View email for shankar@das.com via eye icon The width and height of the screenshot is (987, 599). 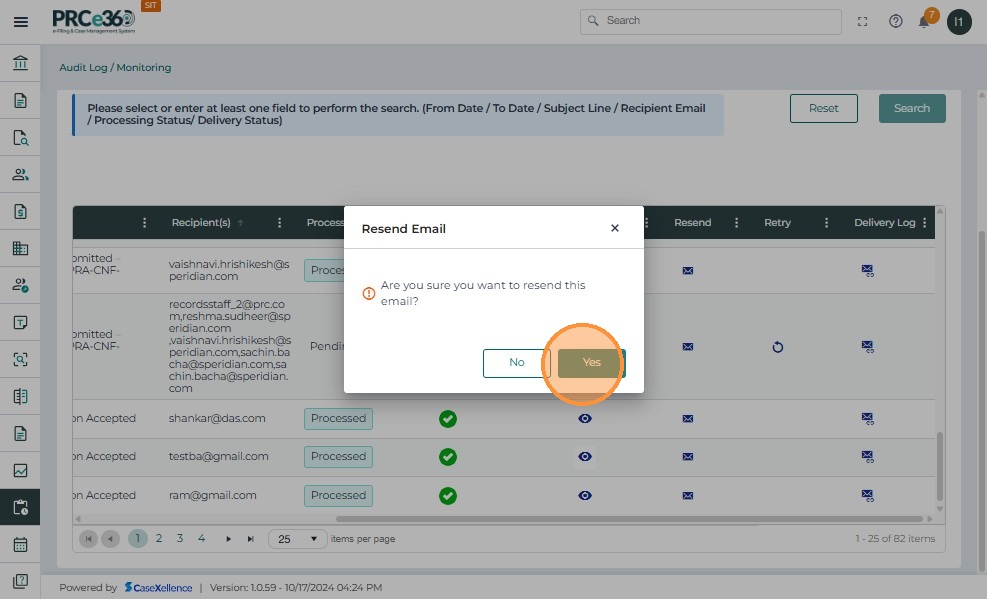point(585,419)
